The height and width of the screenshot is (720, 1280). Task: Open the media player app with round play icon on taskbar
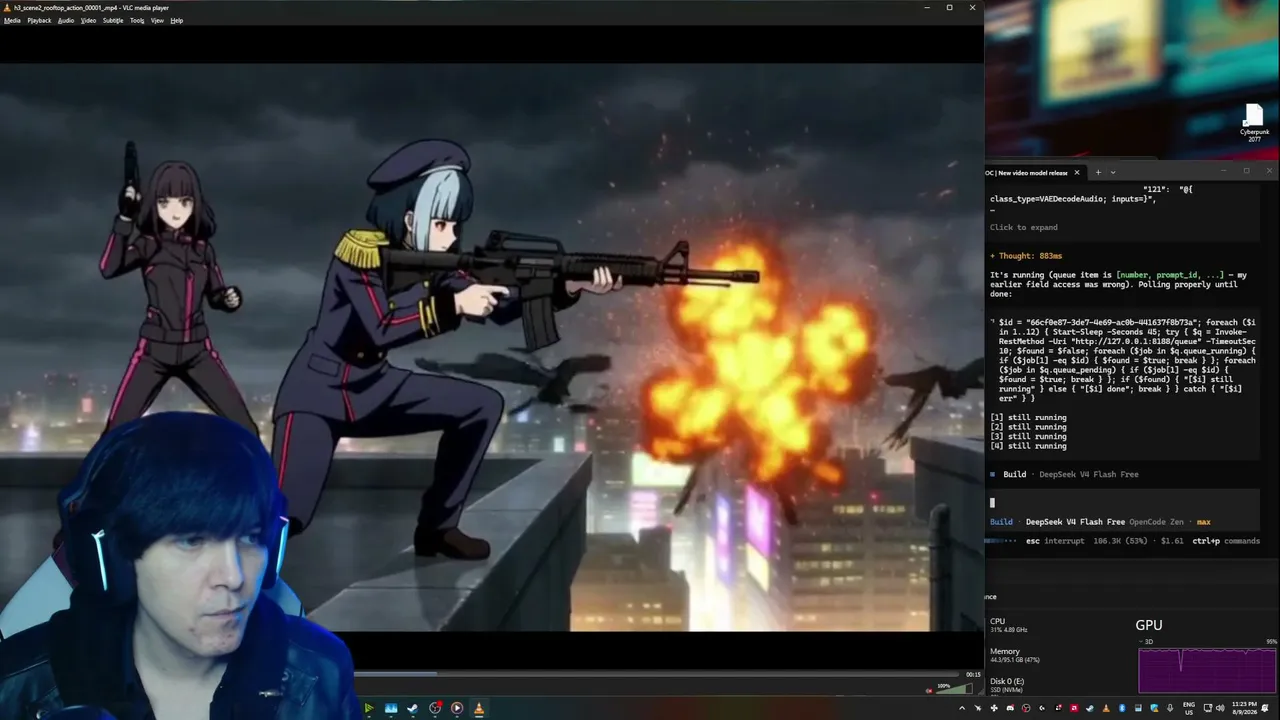pos(457,709)
